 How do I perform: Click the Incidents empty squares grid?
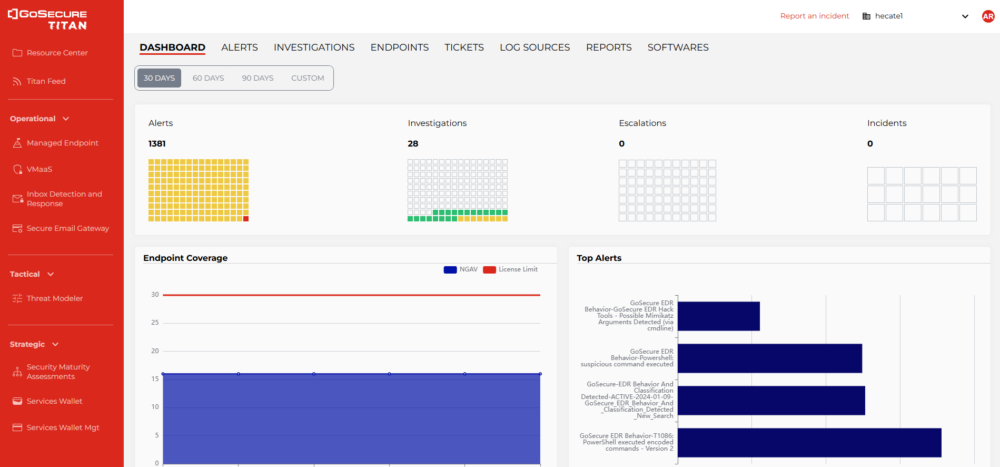pyautogui.click(x=922, y=194)
